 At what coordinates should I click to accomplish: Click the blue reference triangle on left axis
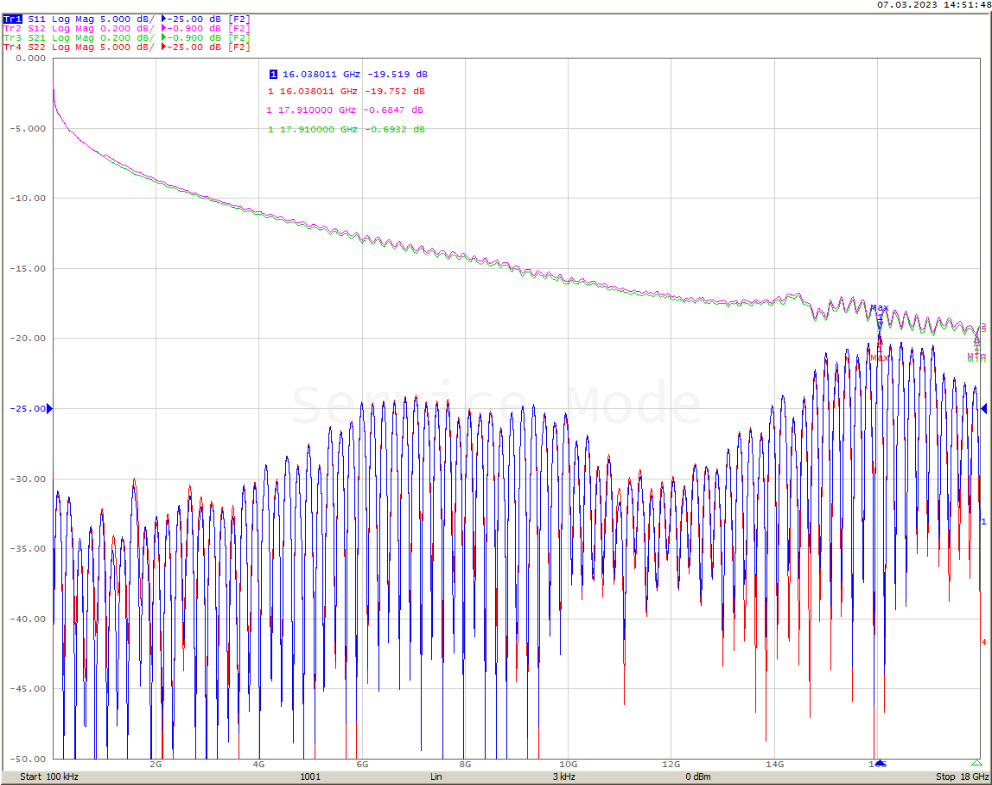click(49, 408)
